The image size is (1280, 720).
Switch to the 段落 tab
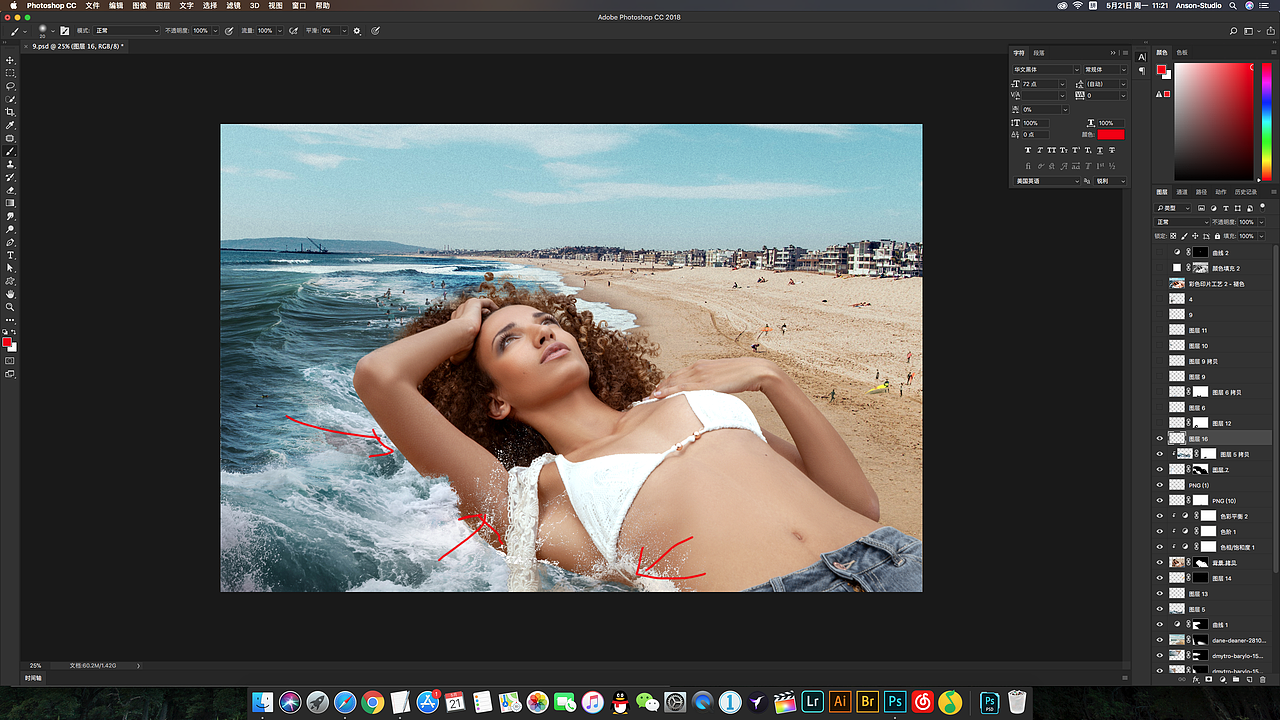(x=1039, y=53)
